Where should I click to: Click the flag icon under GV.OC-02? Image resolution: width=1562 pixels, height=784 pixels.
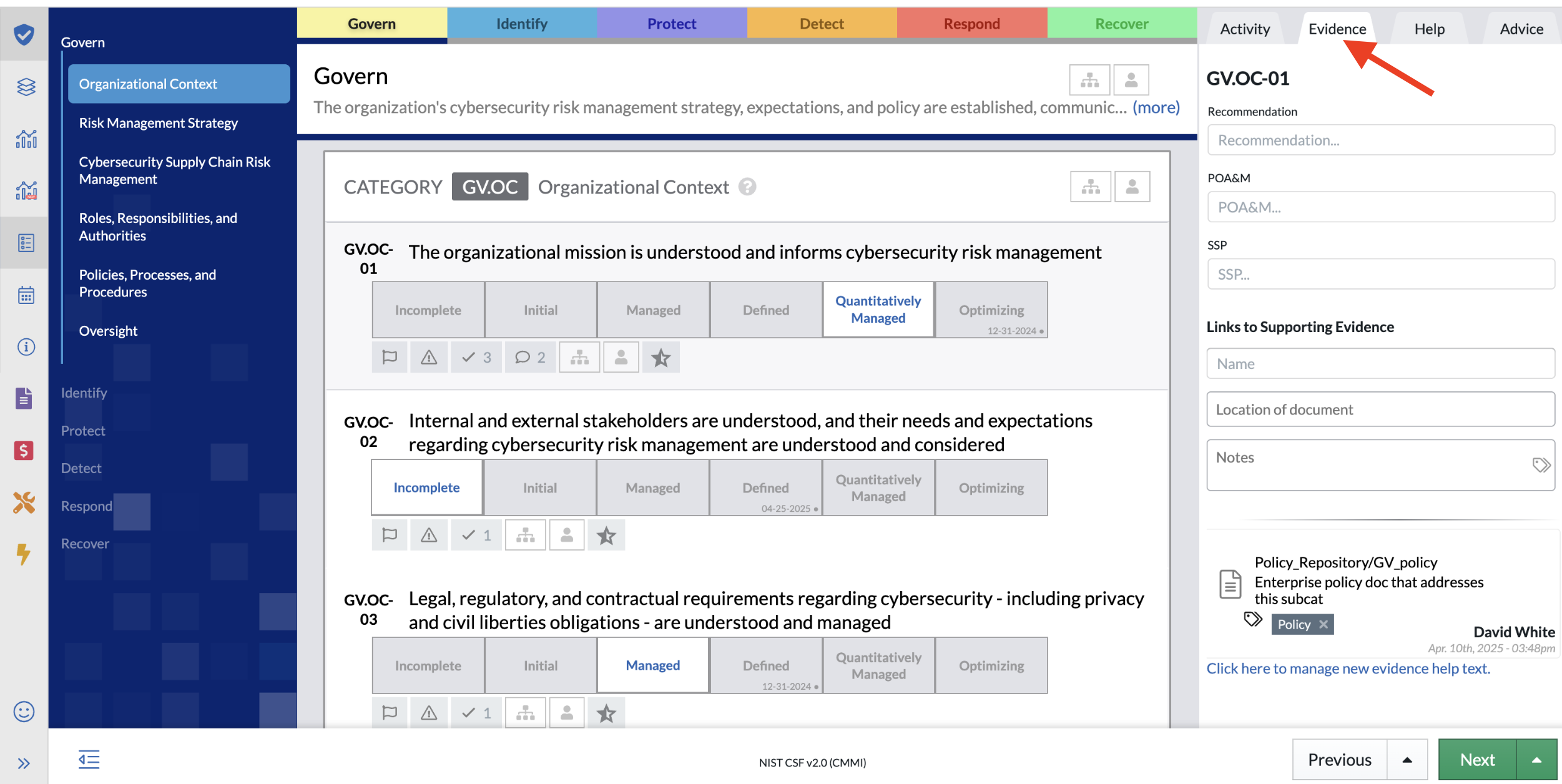[390, 535]
